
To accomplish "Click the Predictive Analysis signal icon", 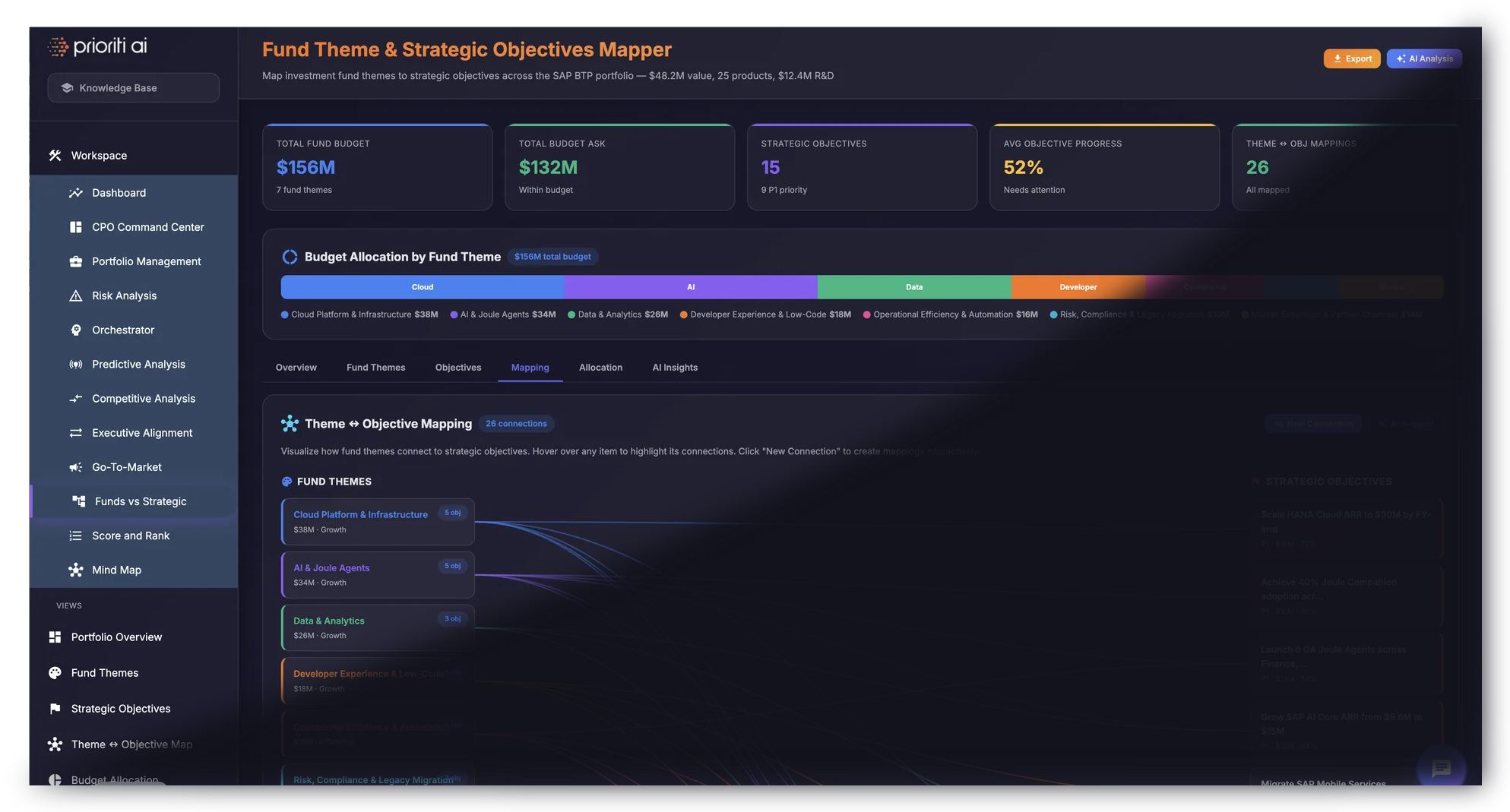I will (75, 365).
